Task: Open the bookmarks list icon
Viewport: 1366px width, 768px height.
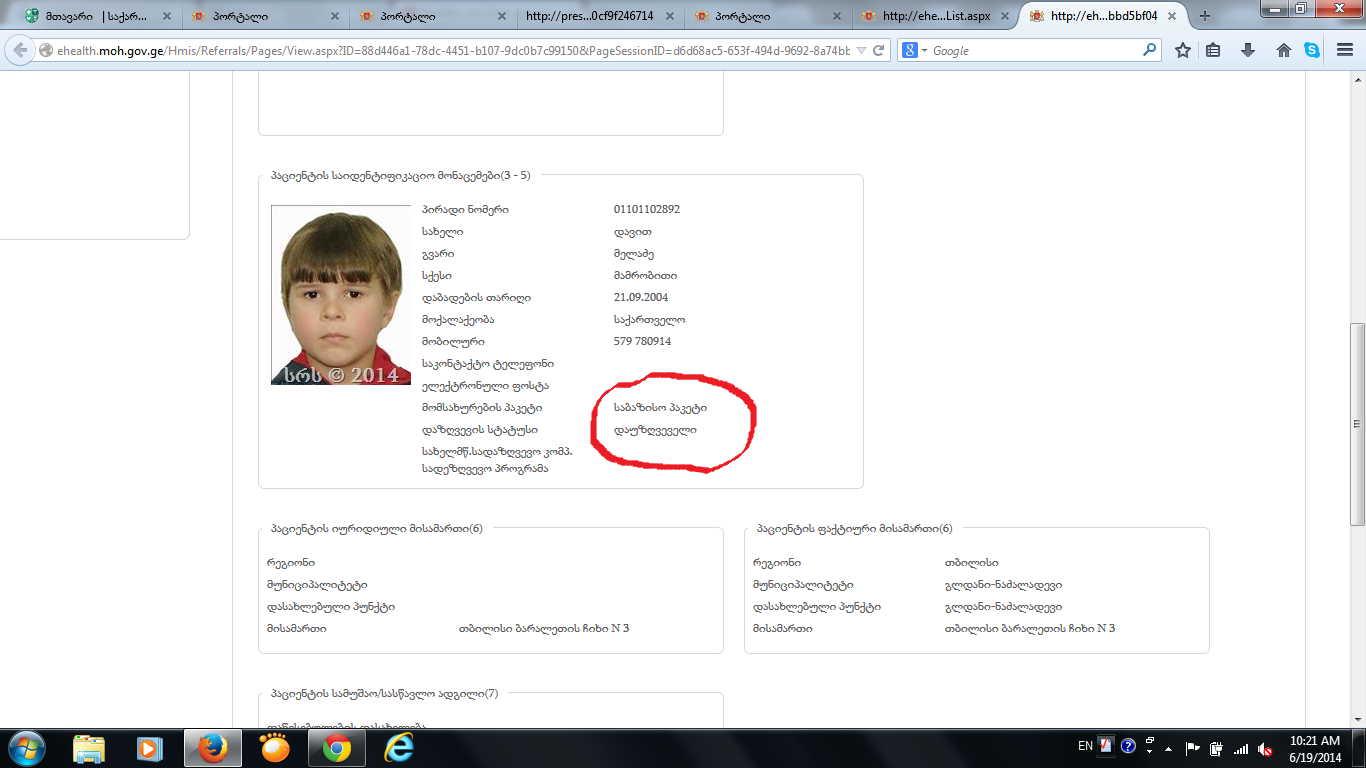Action: [x=1213, y=51]
